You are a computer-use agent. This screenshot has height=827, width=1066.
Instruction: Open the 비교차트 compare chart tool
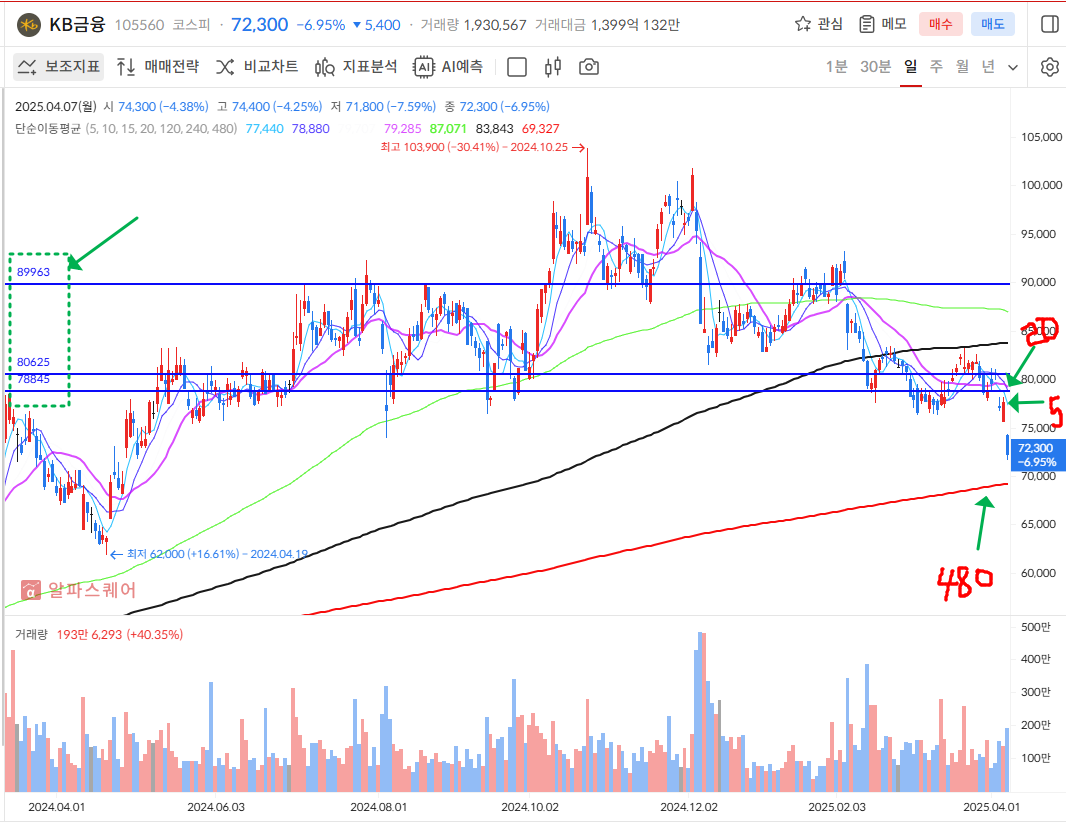pos(257,67)
